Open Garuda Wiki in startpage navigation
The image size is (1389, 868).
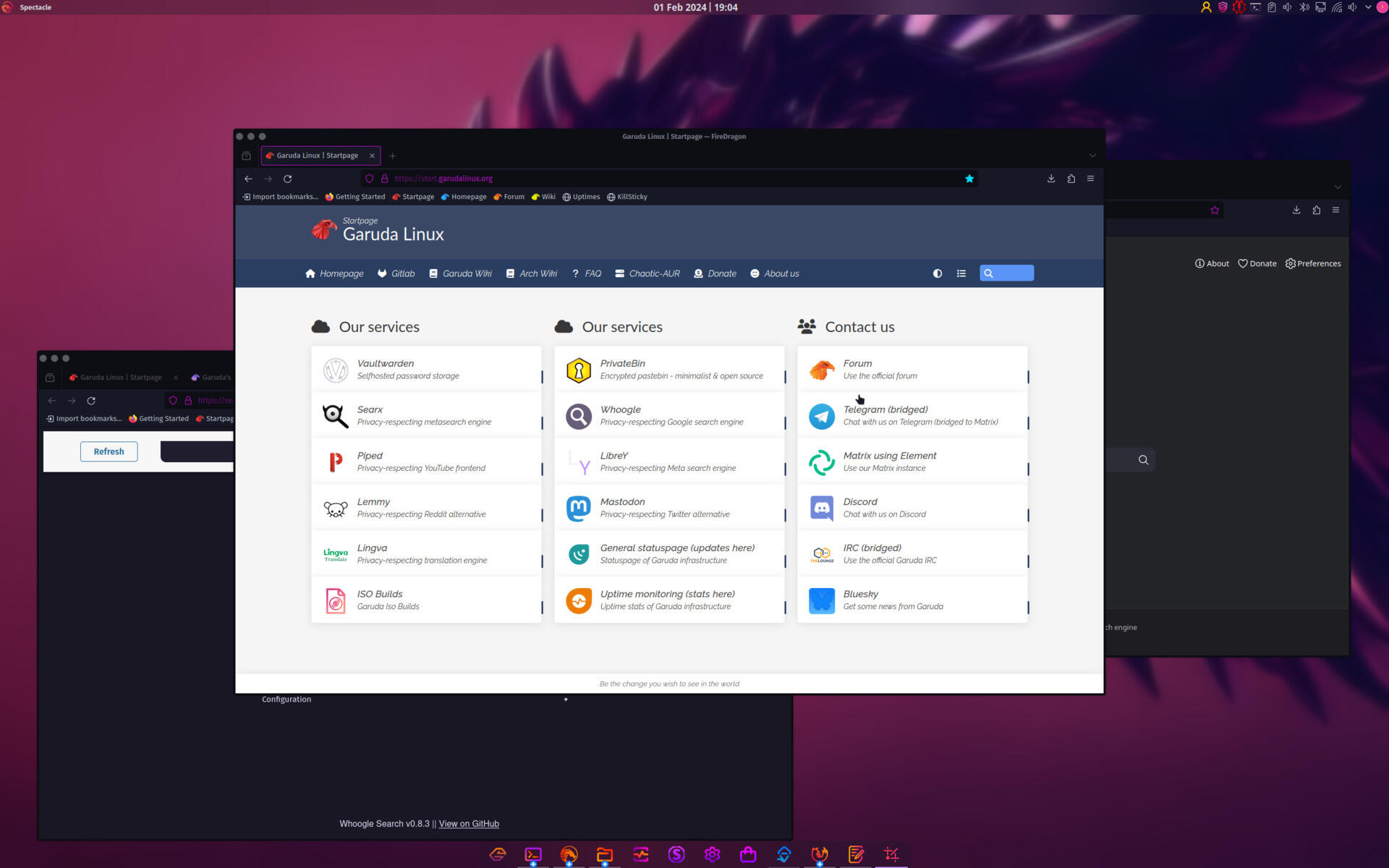click(460, 273)
